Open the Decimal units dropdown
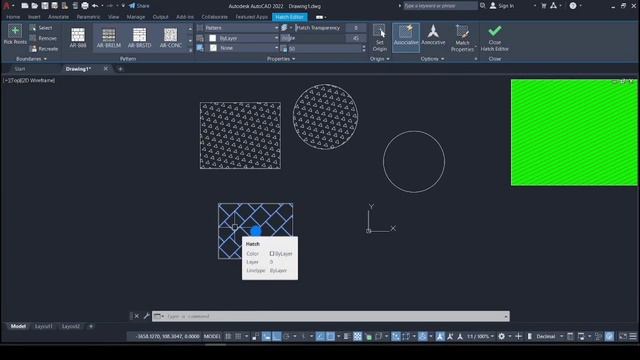 (x=549, y=336)
